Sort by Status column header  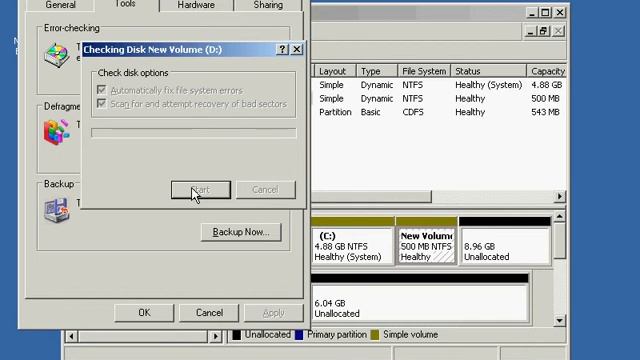pos(489,71)
